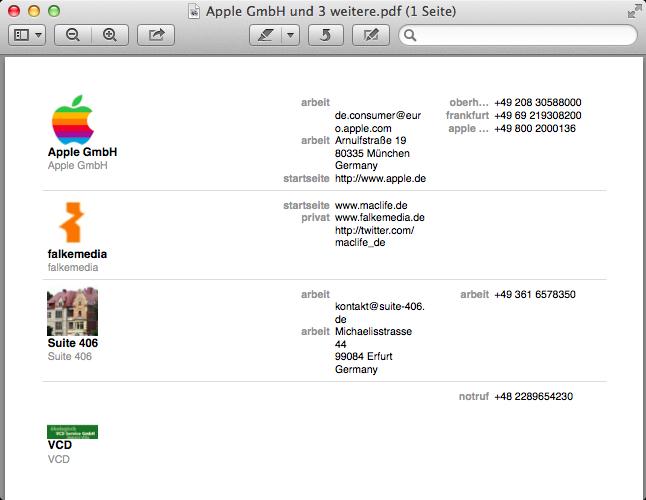This screenshot has width=646, height=500.
Task: Click the kontakt@suite-406.de email
Action: click(x=379, y=313)
